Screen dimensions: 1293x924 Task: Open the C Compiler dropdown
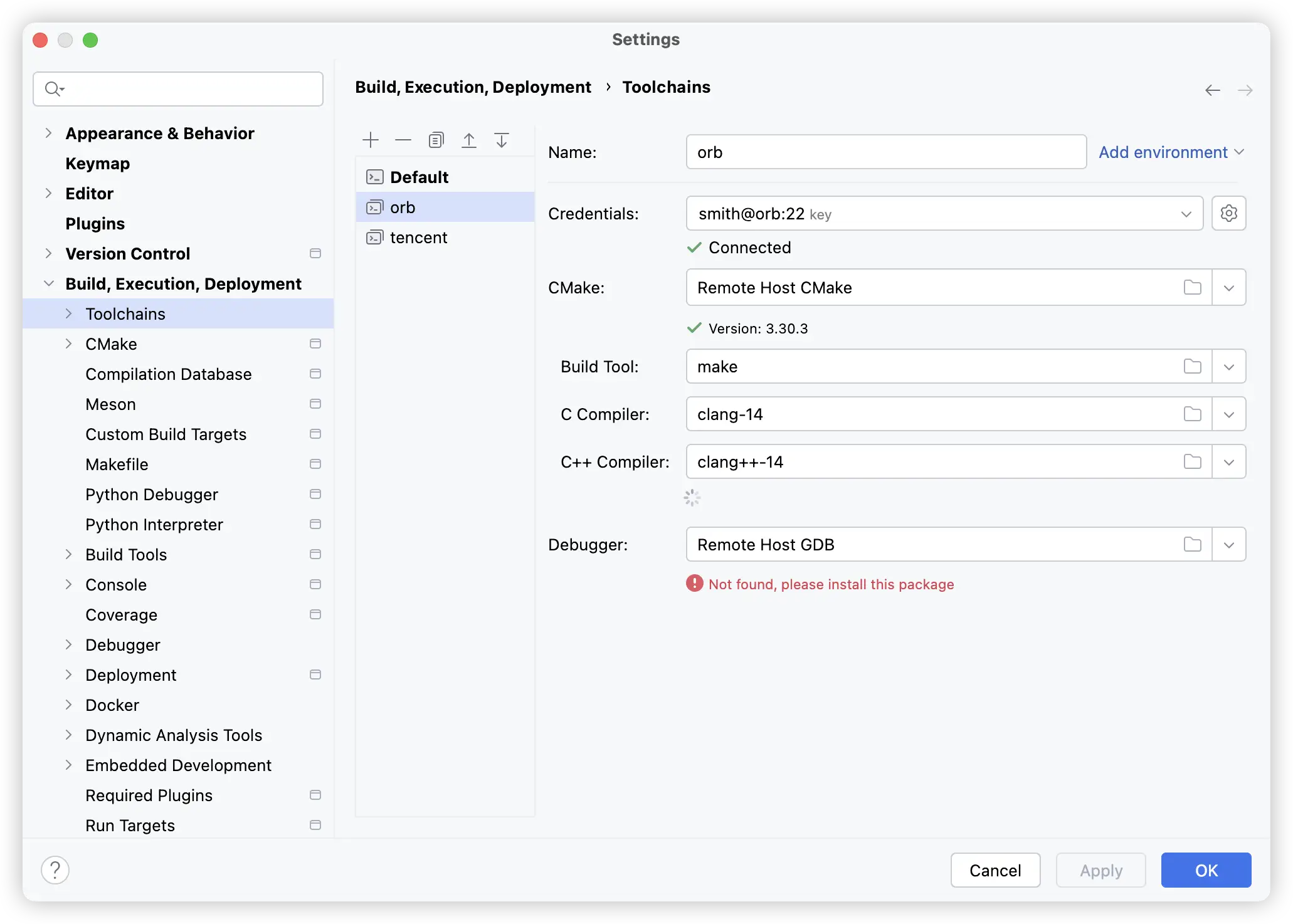point(1228,413)
